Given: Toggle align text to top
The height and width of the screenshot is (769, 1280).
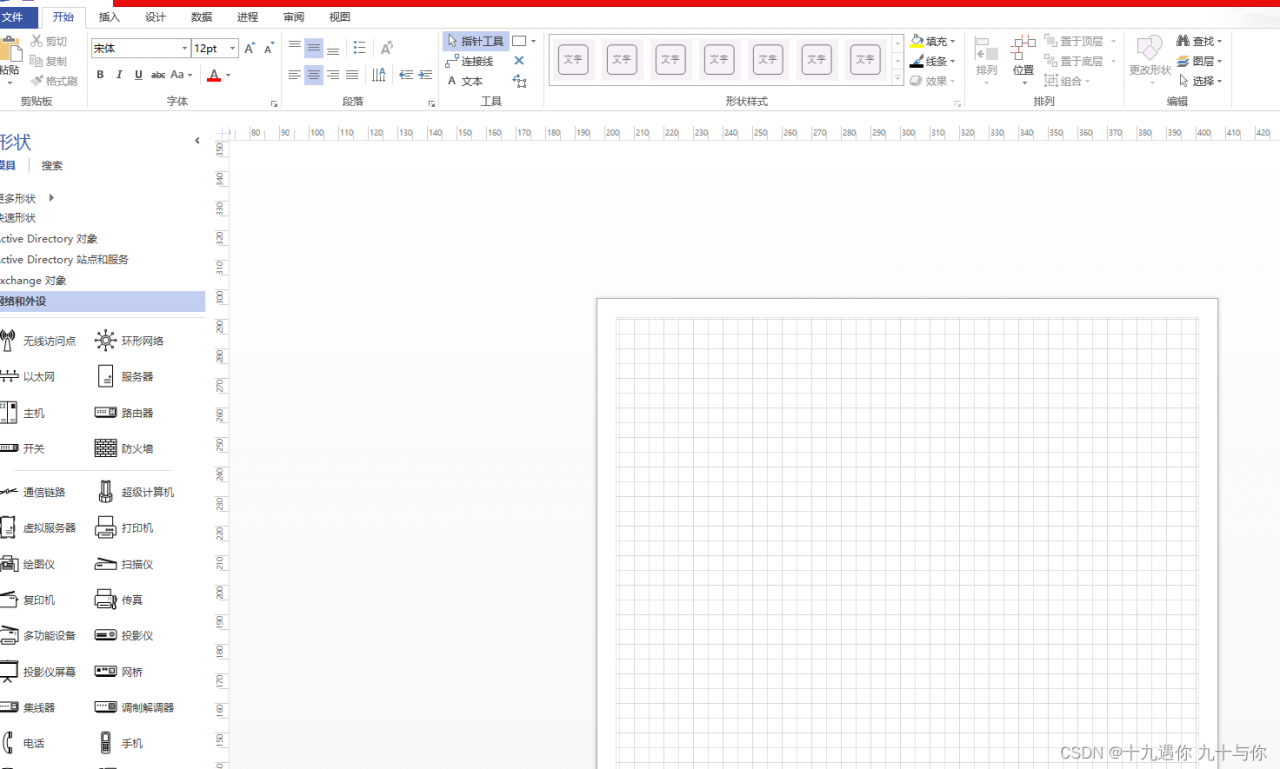Looking at the screenshot, I should [x=294, y=46].
